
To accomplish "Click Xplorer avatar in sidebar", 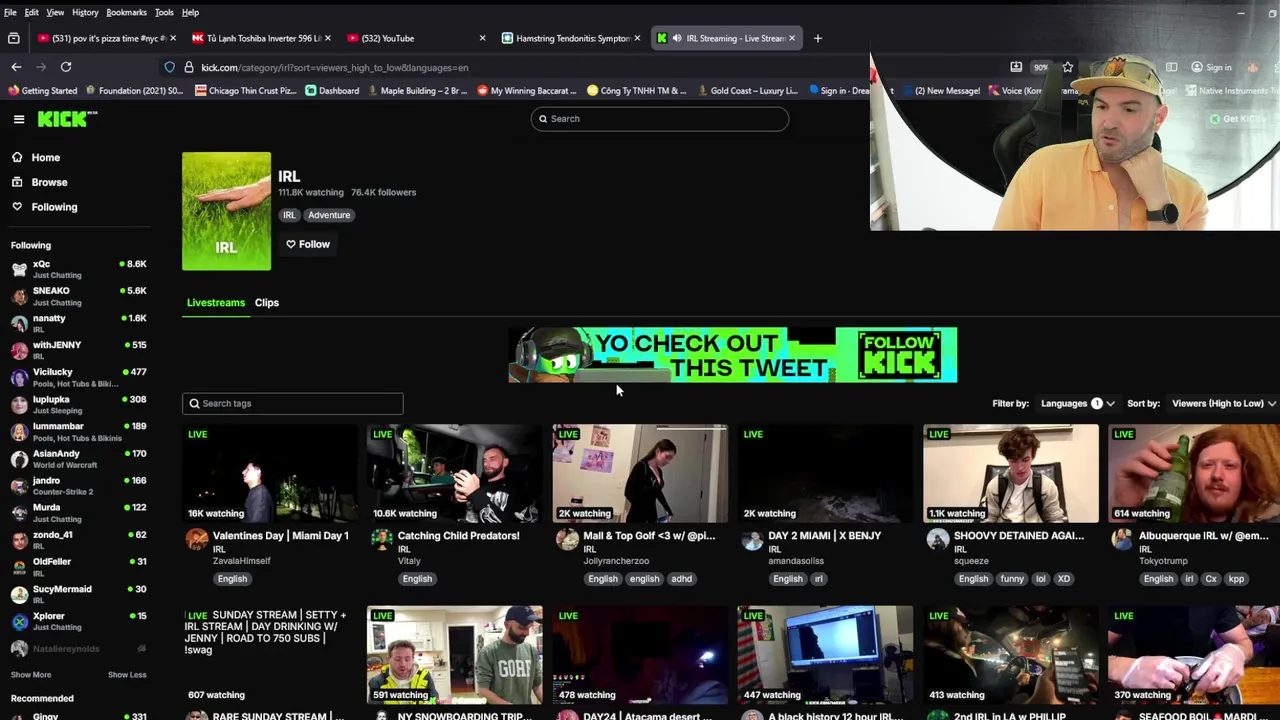I will pos(19,621).
